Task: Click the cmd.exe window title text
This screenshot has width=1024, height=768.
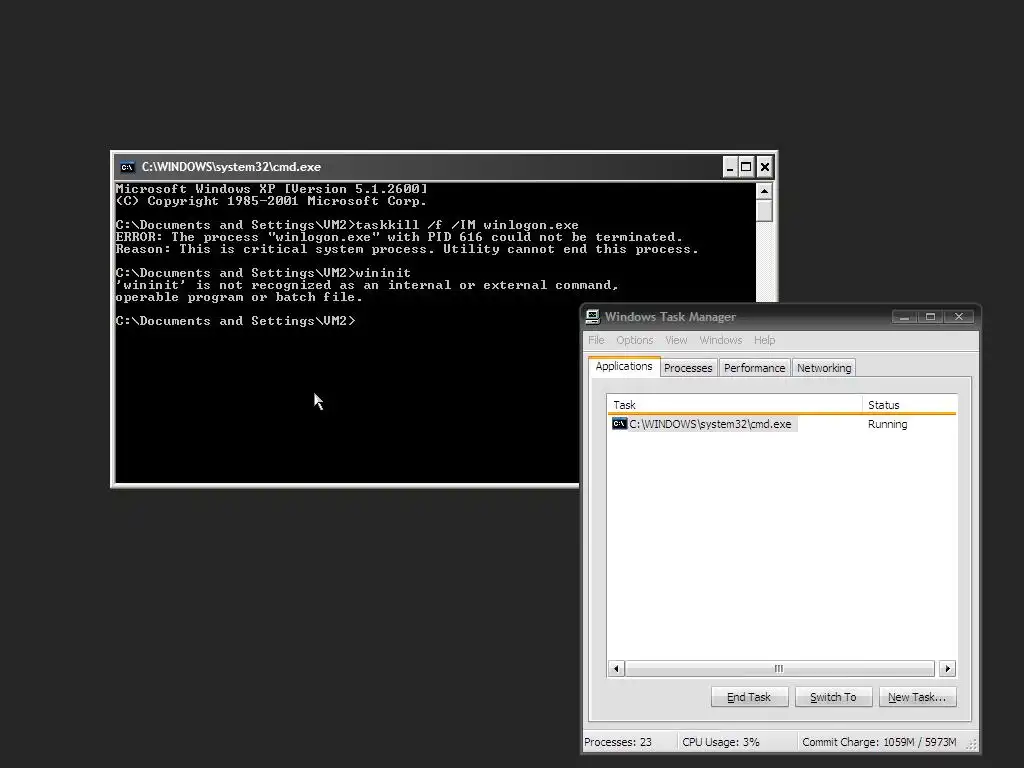Action: coord(231,167)
